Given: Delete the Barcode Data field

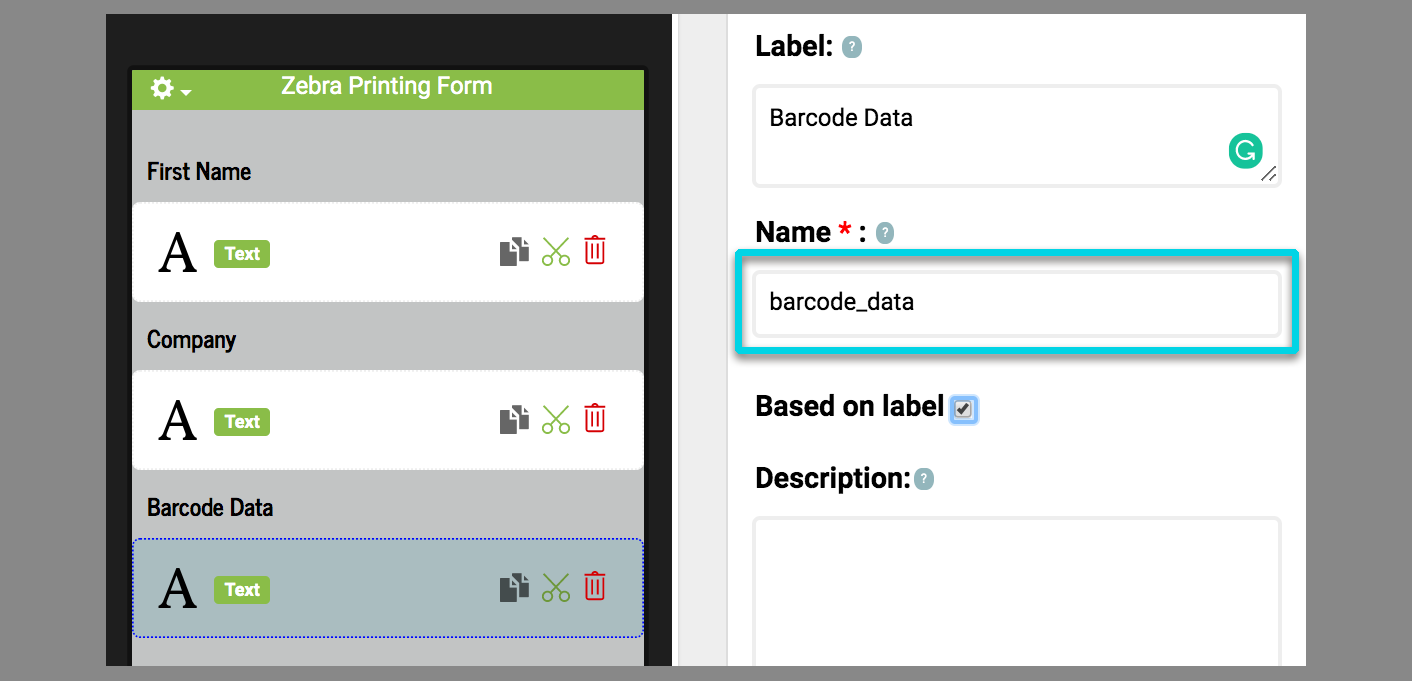Looking at the screenshot, I should click(595, 586).
